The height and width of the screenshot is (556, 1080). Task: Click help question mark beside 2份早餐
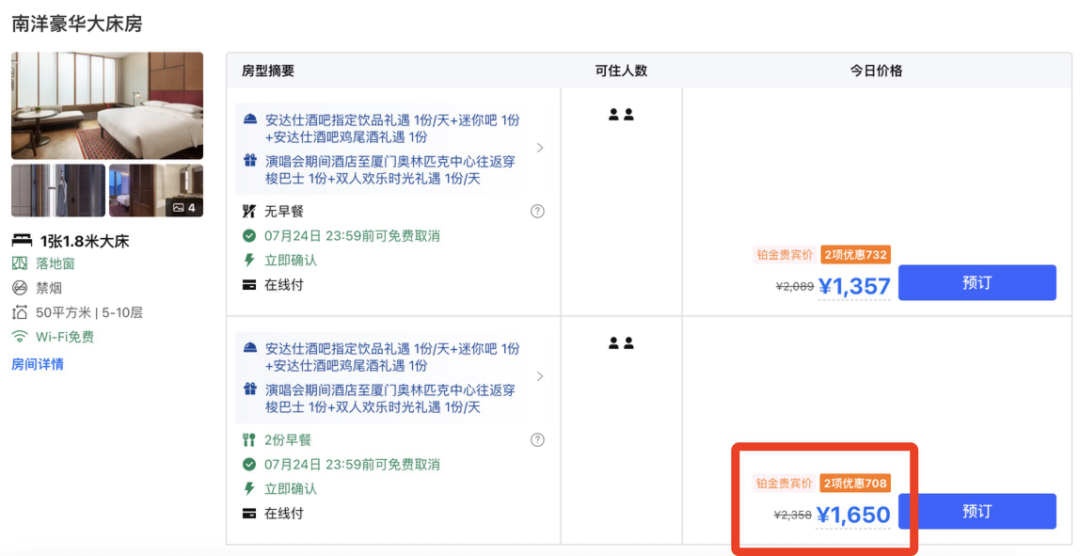(537, 440)
